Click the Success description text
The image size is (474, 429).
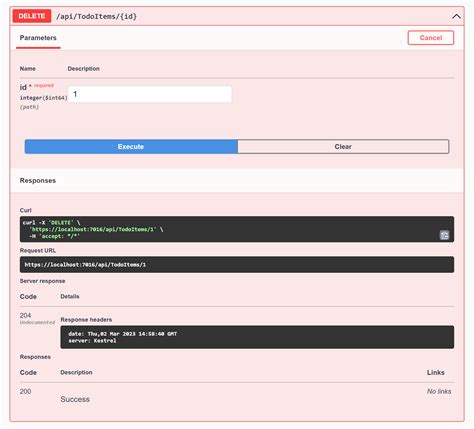[75, 399]
